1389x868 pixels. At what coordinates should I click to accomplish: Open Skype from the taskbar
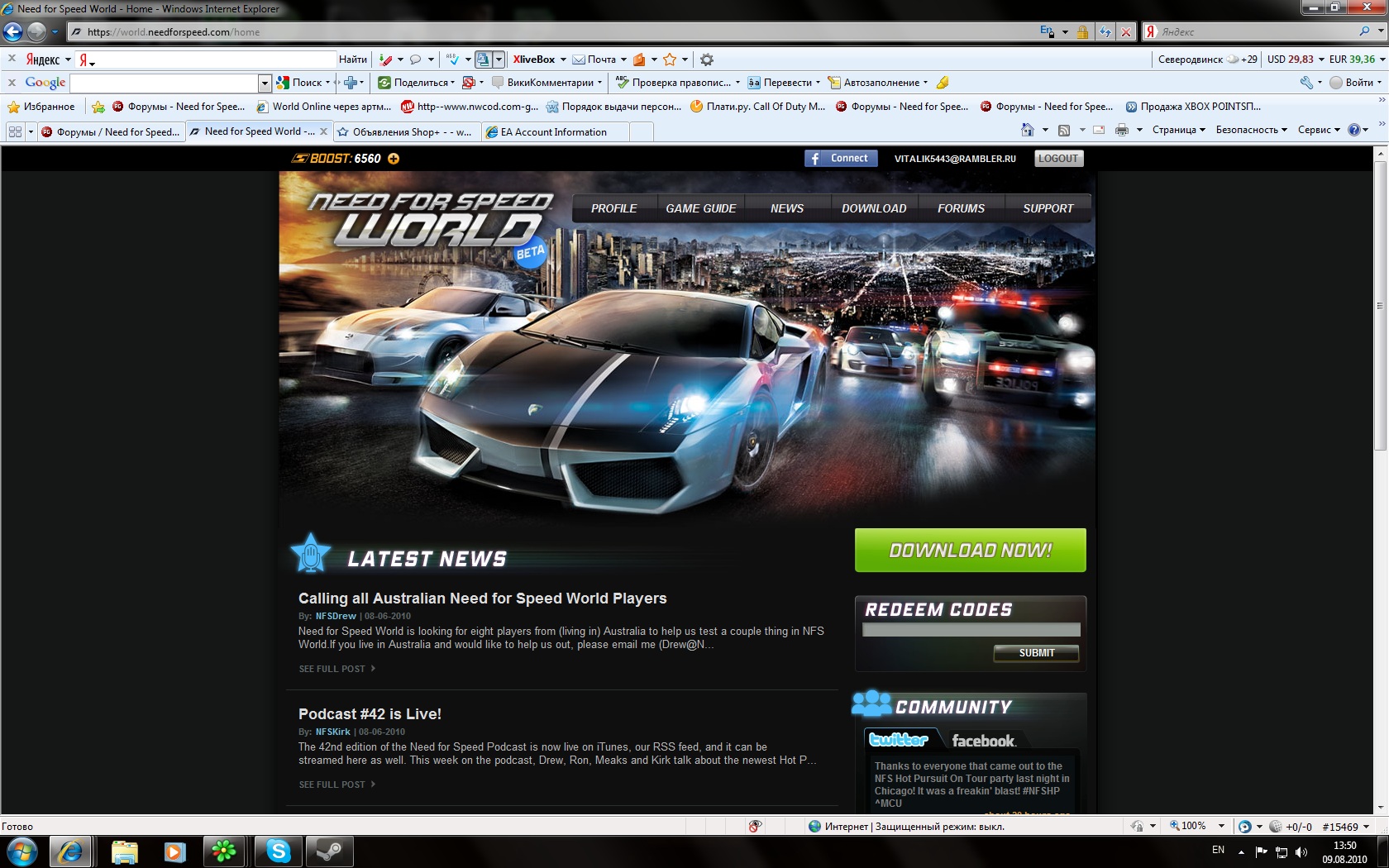tap(279, 851)
